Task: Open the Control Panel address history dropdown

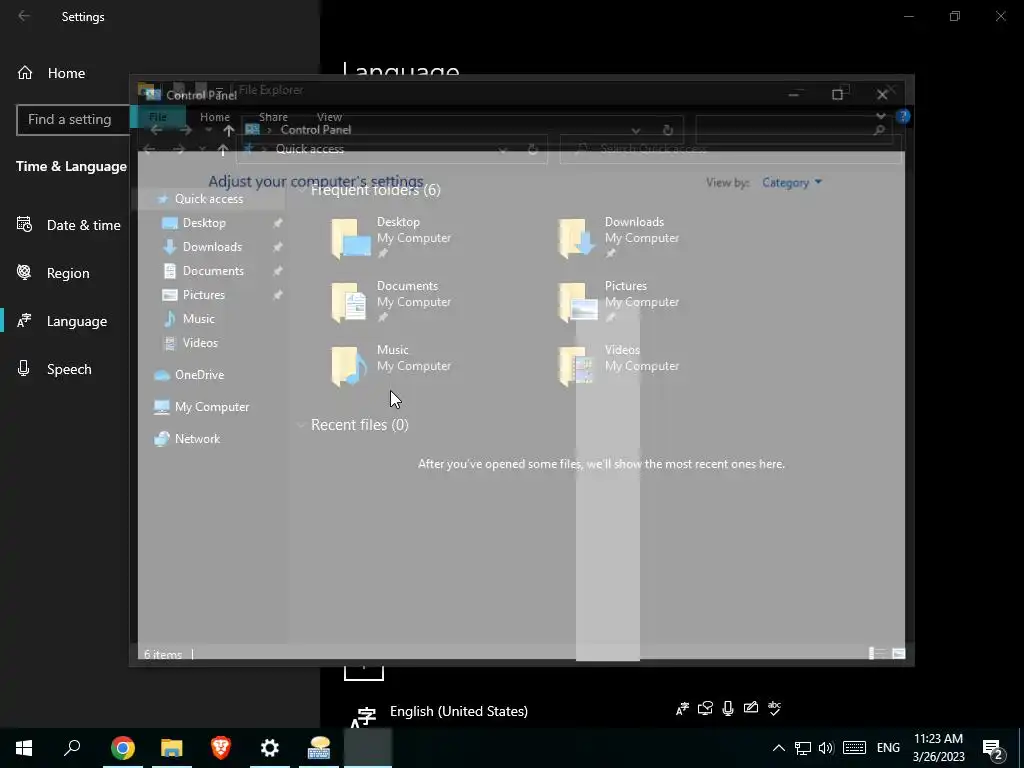Action: pos(635,130)
